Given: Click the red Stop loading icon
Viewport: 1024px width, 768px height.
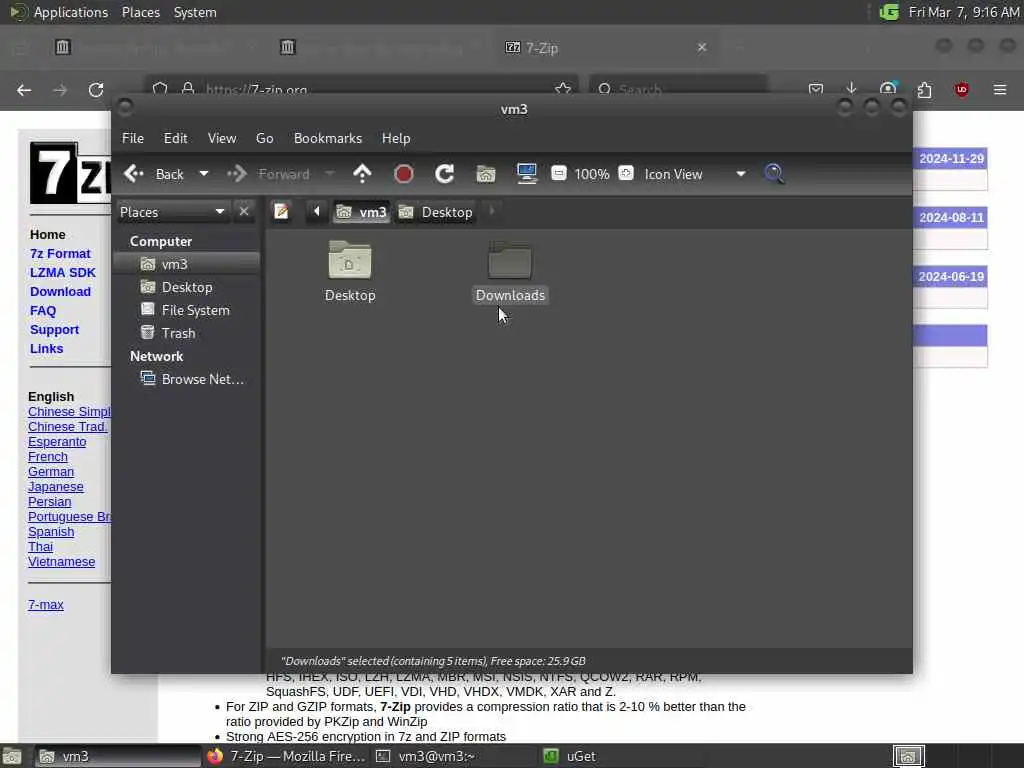Looking at the screenshot, I should [404, 174].
